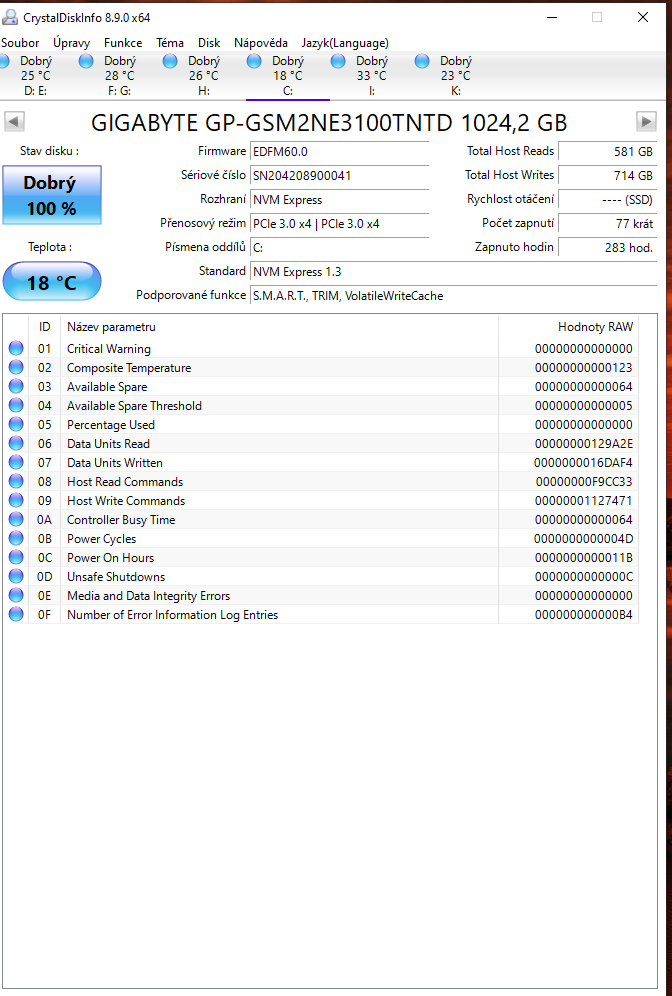Click the status orb for Data Units Written
672x996 pixels.
click(16, 462)
